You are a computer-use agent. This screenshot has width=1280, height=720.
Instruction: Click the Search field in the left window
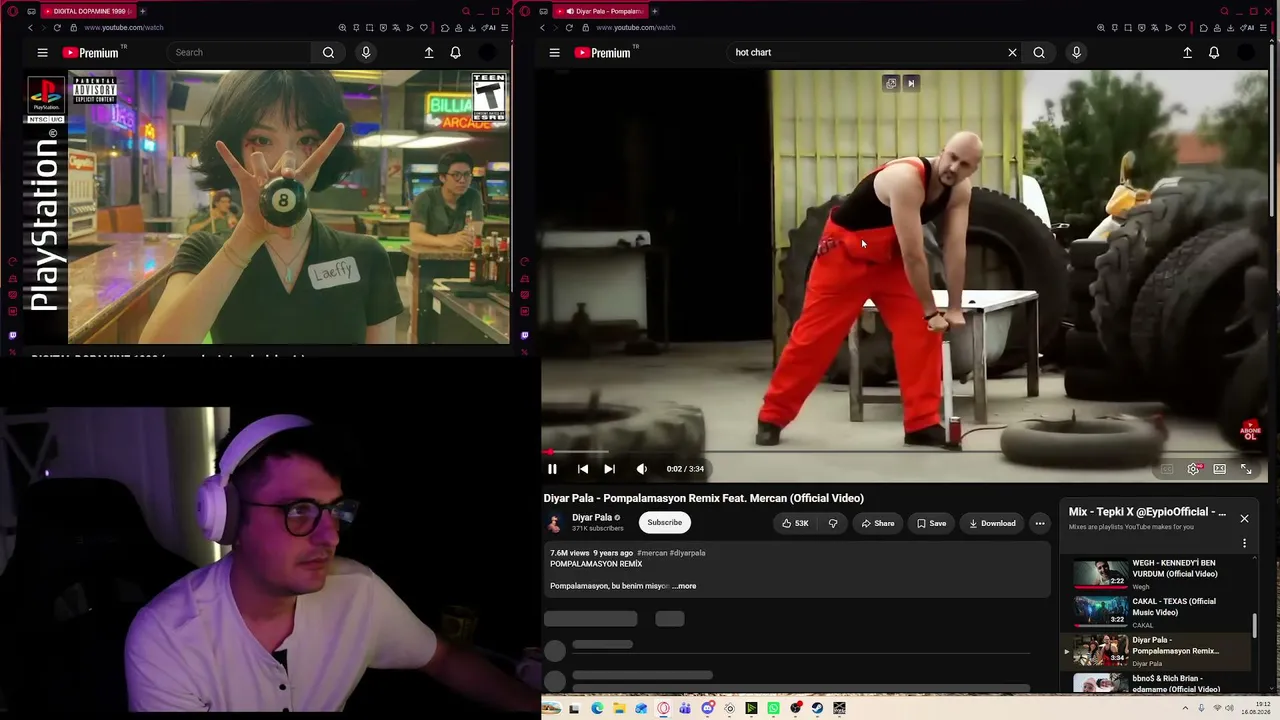pos(241,53)
